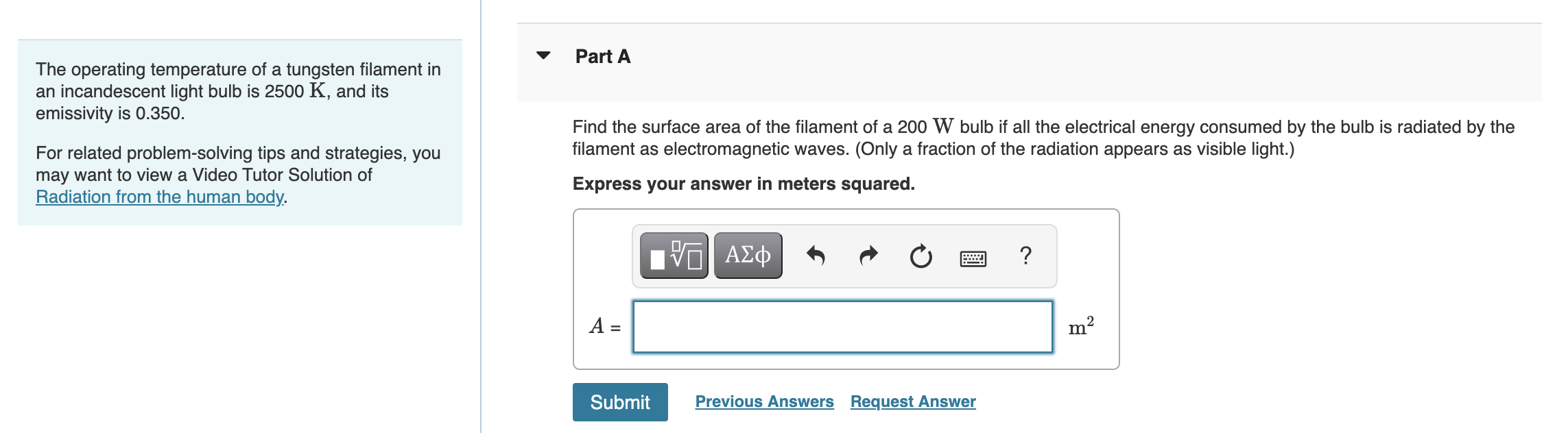Open the keyboard shortcuts panel
The width and height of the screenshot is (1568, 433).
(x=973, y=257)
